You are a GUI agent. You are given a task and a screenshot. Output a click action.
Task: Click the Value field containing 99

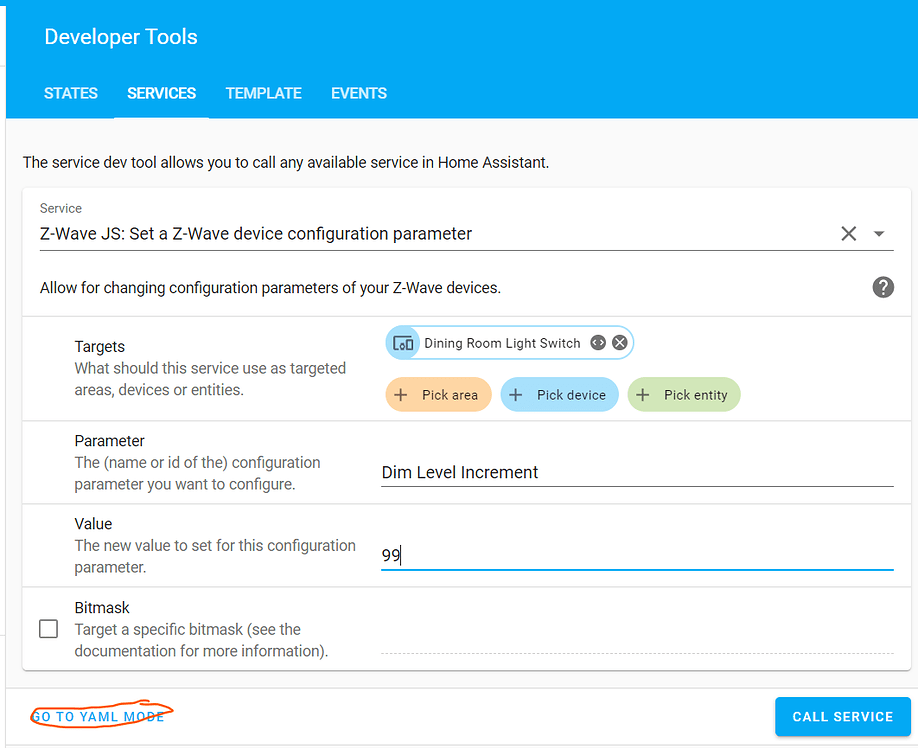637,555
